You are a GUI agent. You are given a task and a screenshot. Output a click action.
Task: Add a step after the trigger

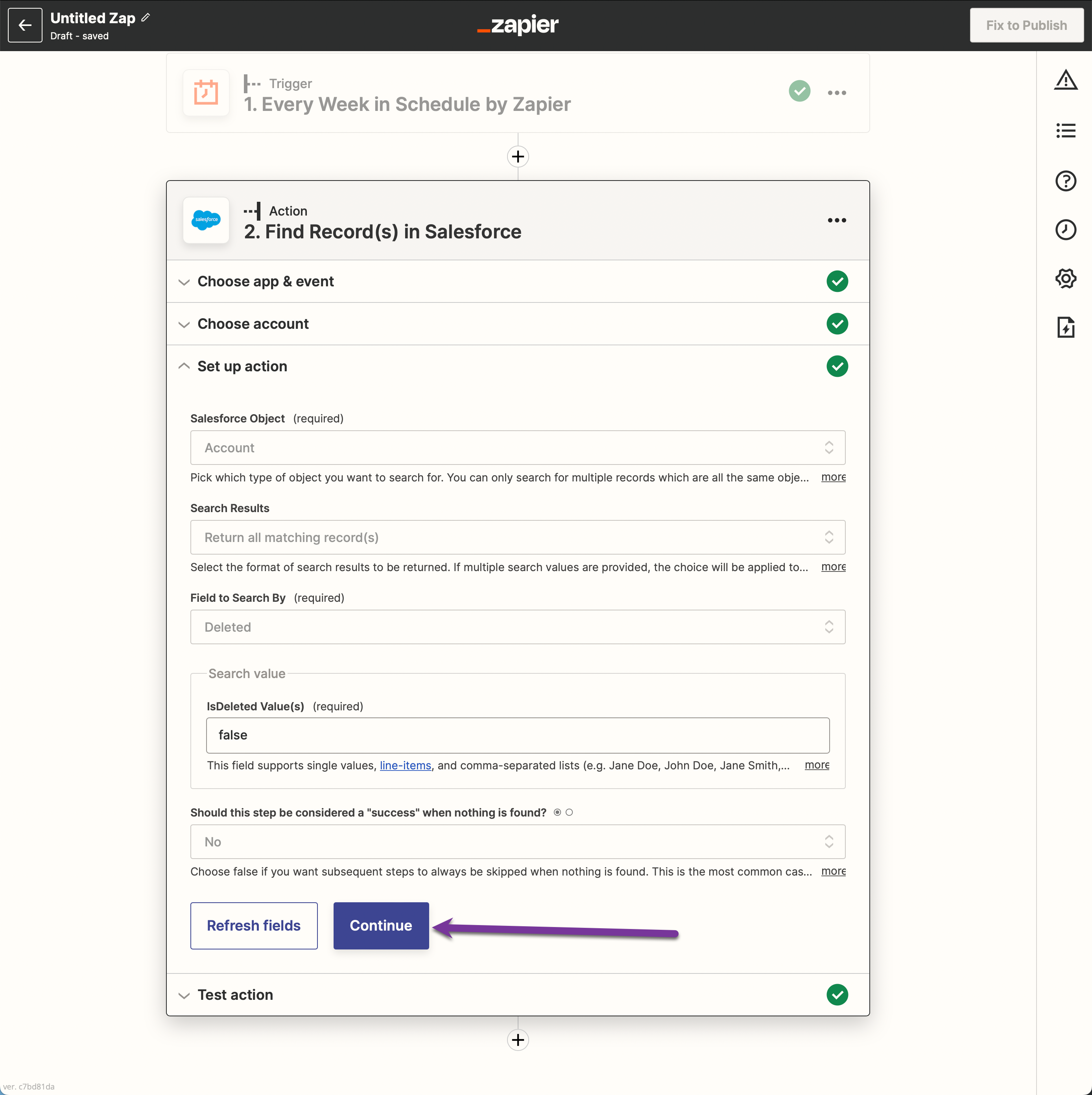point(518,156)
